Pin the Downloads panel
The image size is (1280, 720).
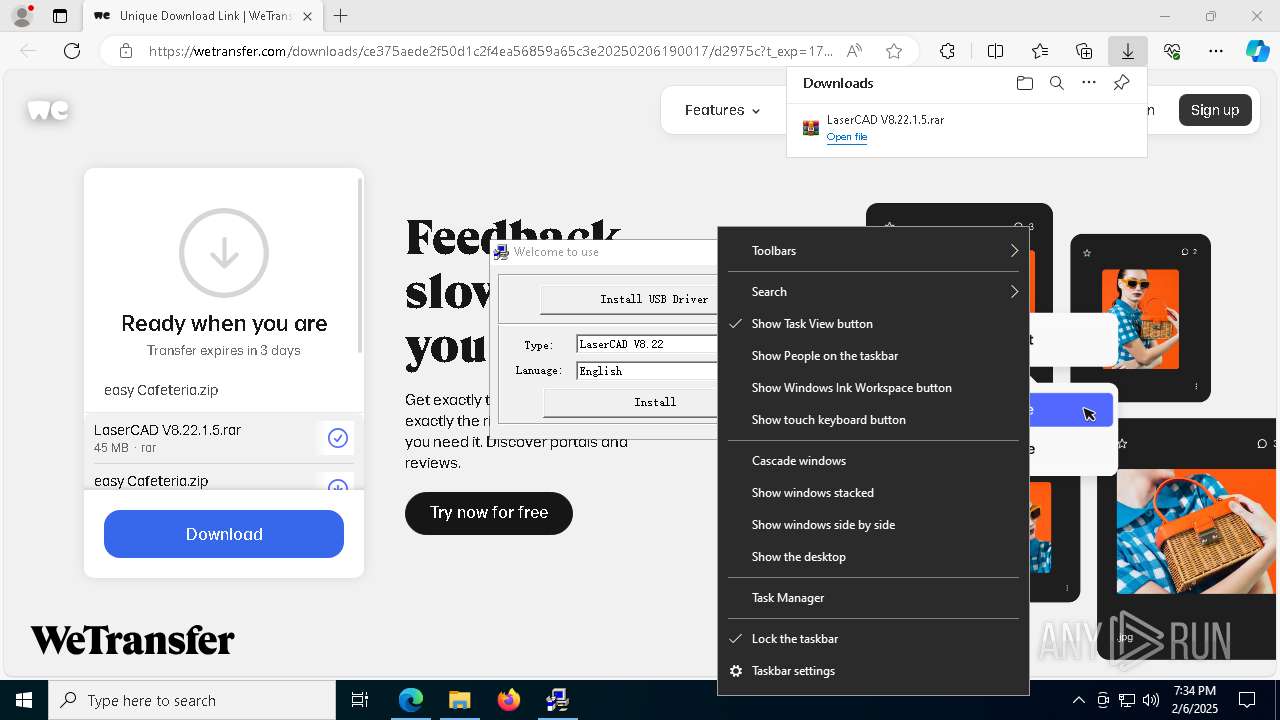point(1121,83)
